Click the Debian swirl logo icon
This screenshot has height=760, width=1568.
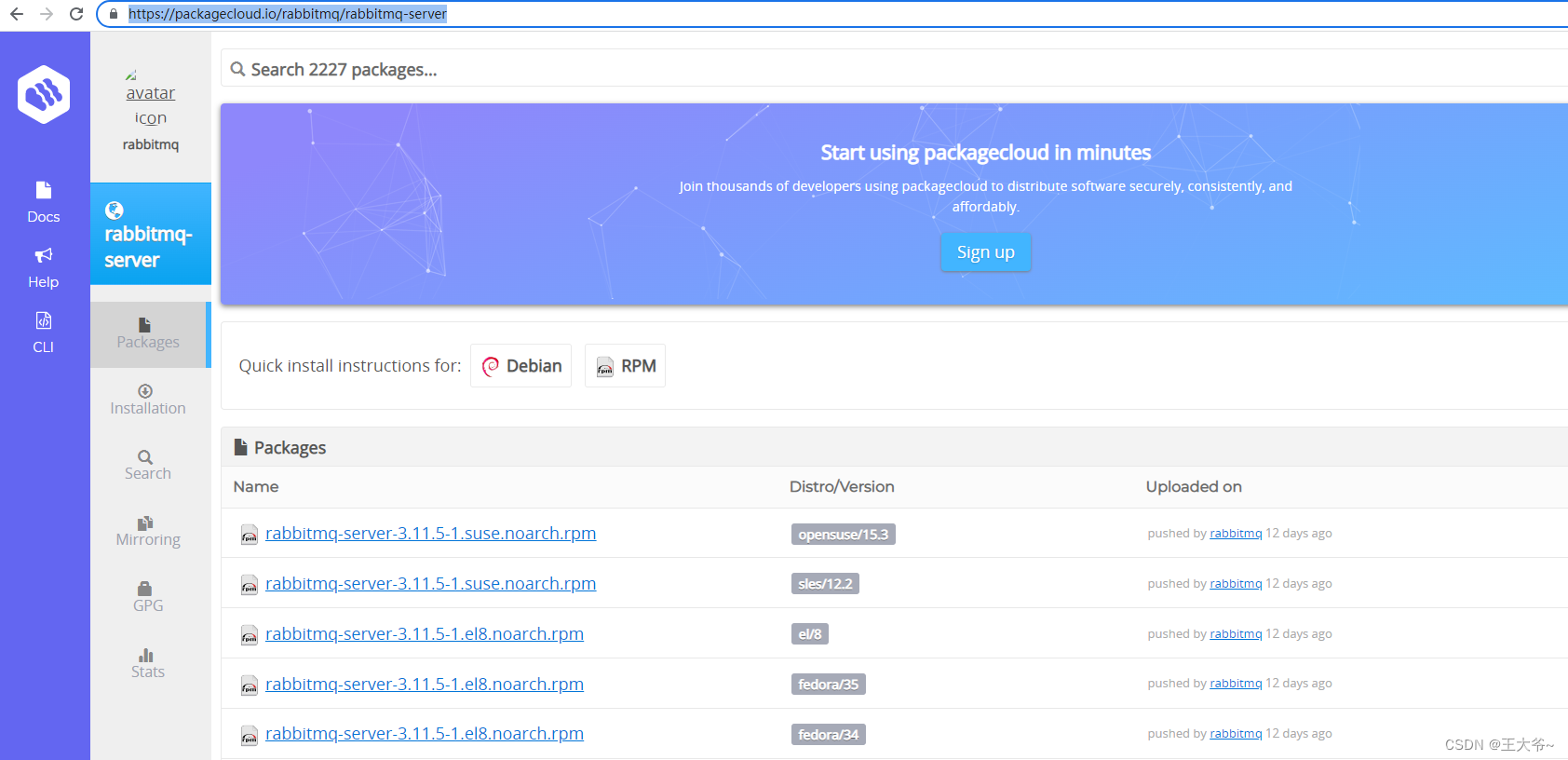[x=491, y=367]
